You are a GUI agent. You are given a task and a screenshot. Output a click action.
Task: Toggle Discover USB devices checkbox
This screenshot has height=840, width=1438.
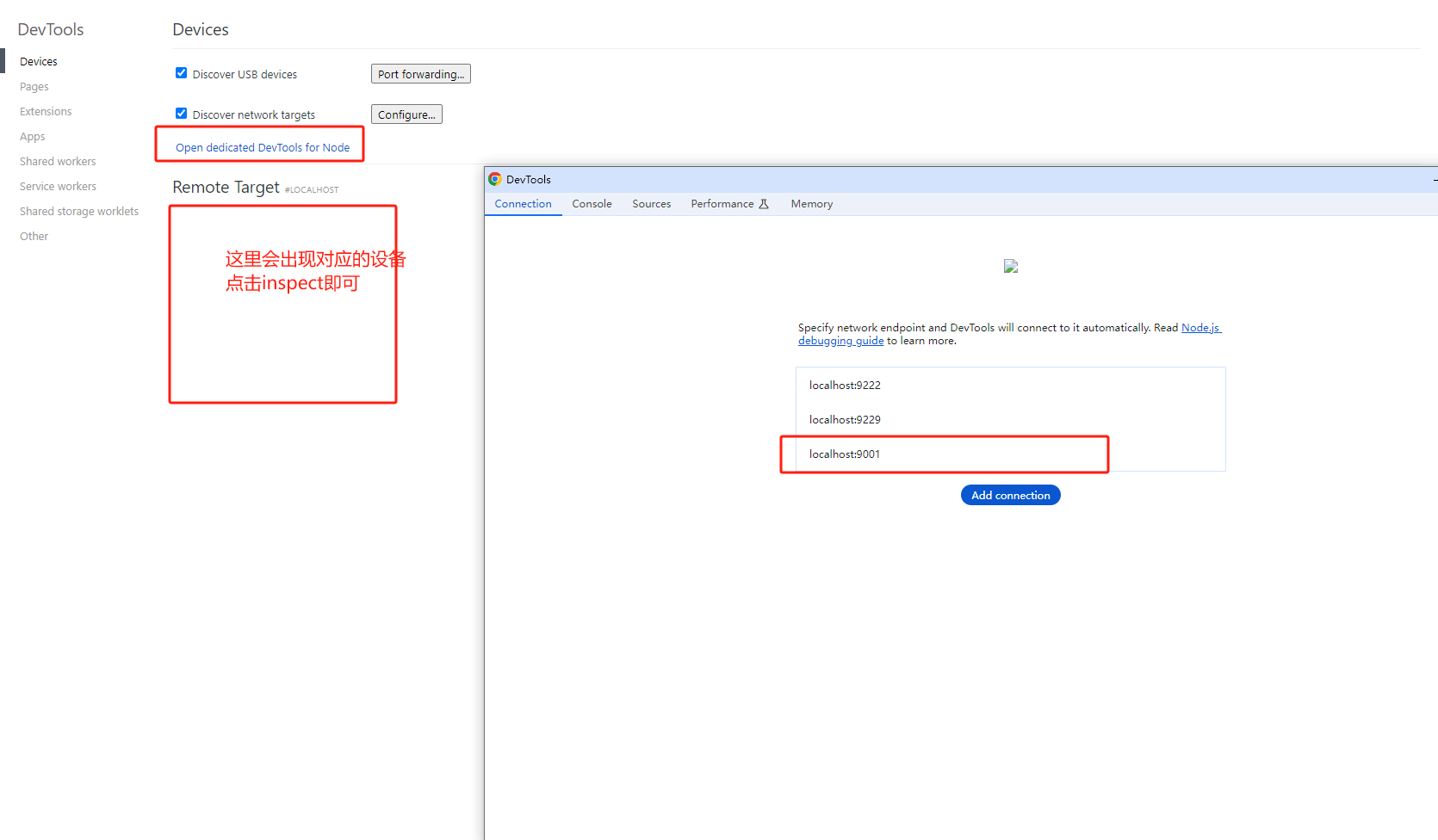click(x=181, y=73)
